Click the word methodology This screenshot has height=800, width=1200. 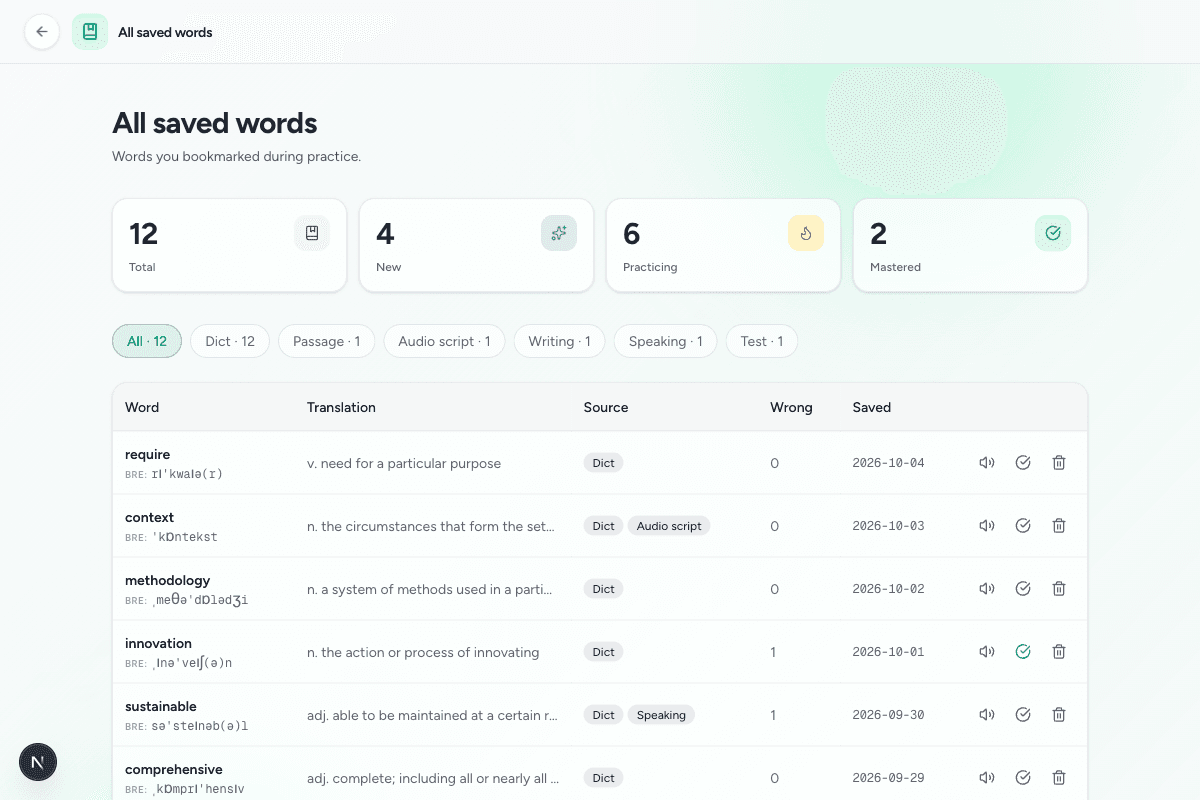[x=167, y=581]
